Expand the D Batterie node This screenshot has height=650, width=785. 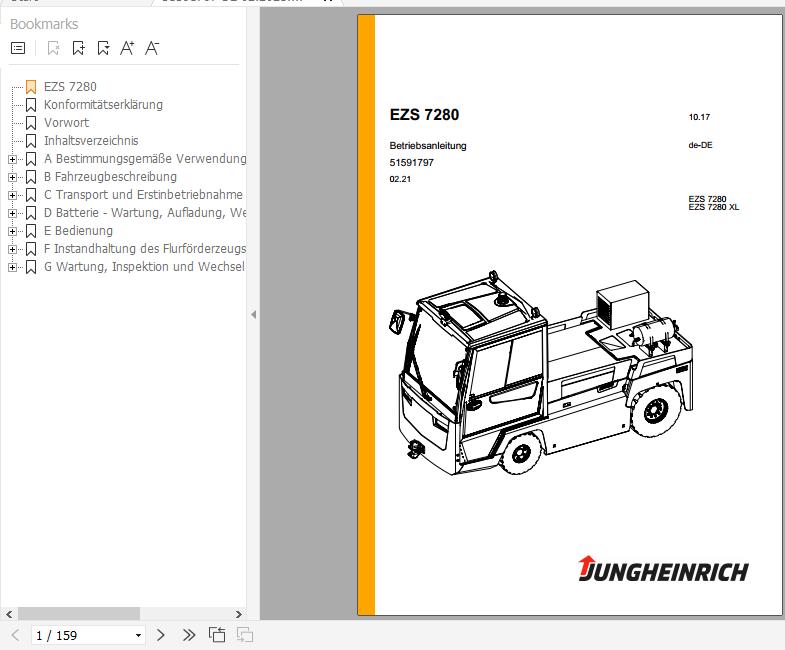(12, 213)
